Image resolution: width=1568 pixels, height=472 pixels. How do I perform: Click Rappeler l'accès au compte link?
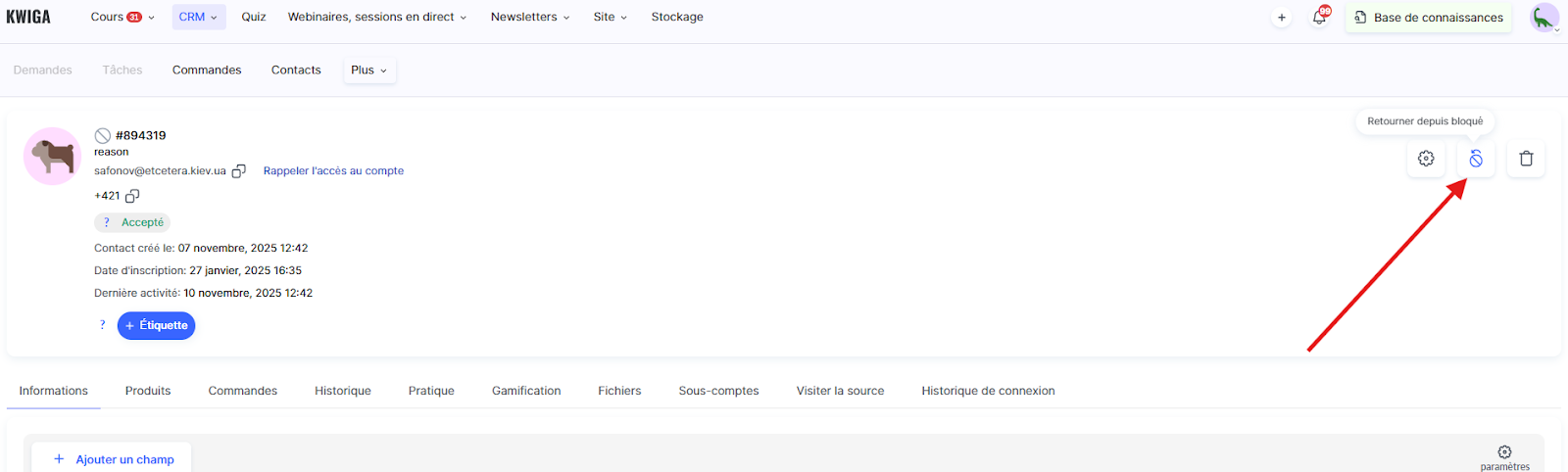[x=333, y=171]
